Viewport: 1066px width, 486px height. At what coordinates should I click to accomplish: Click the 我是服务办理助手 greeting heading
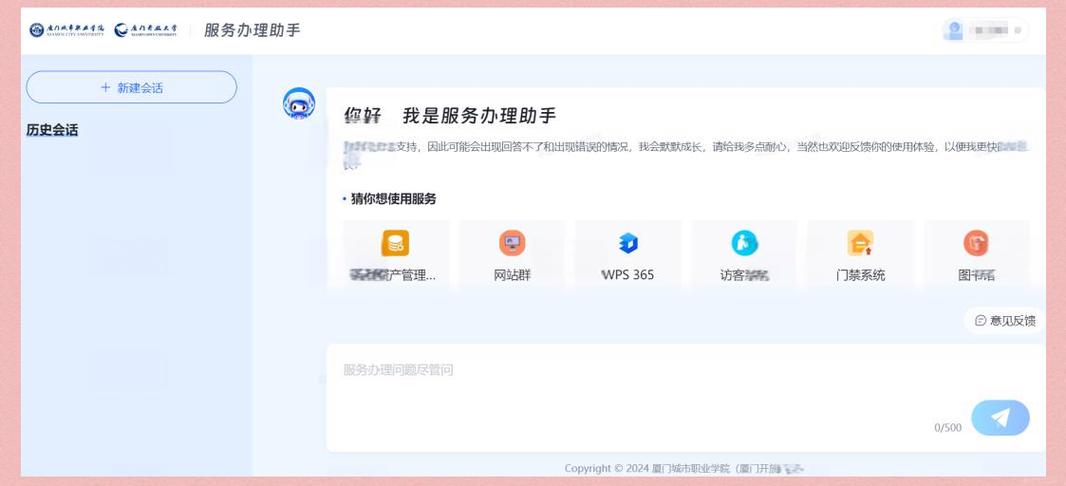479,116
